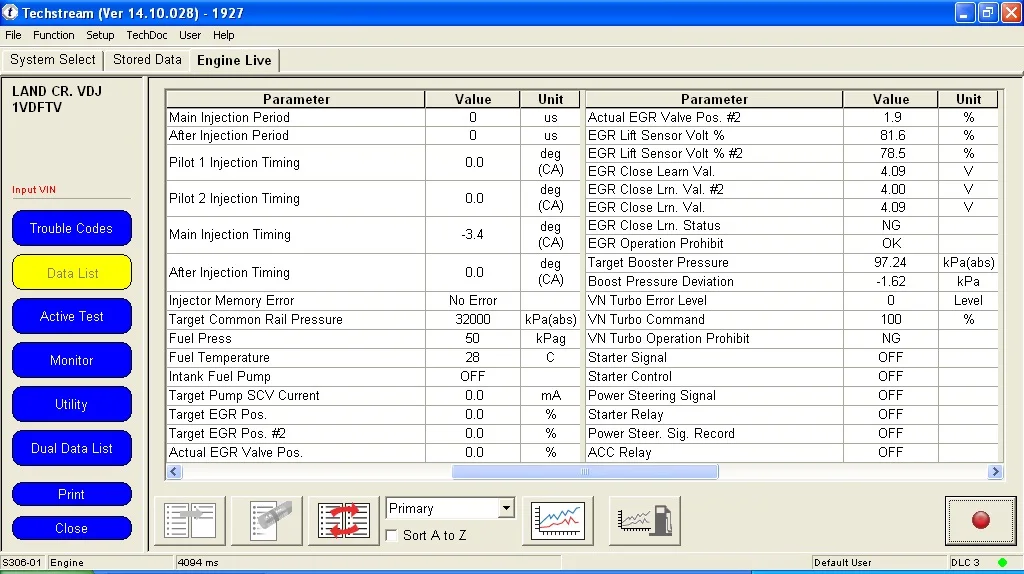
Task: Click the swap data list refresh icon
Action: pos(344,520)
